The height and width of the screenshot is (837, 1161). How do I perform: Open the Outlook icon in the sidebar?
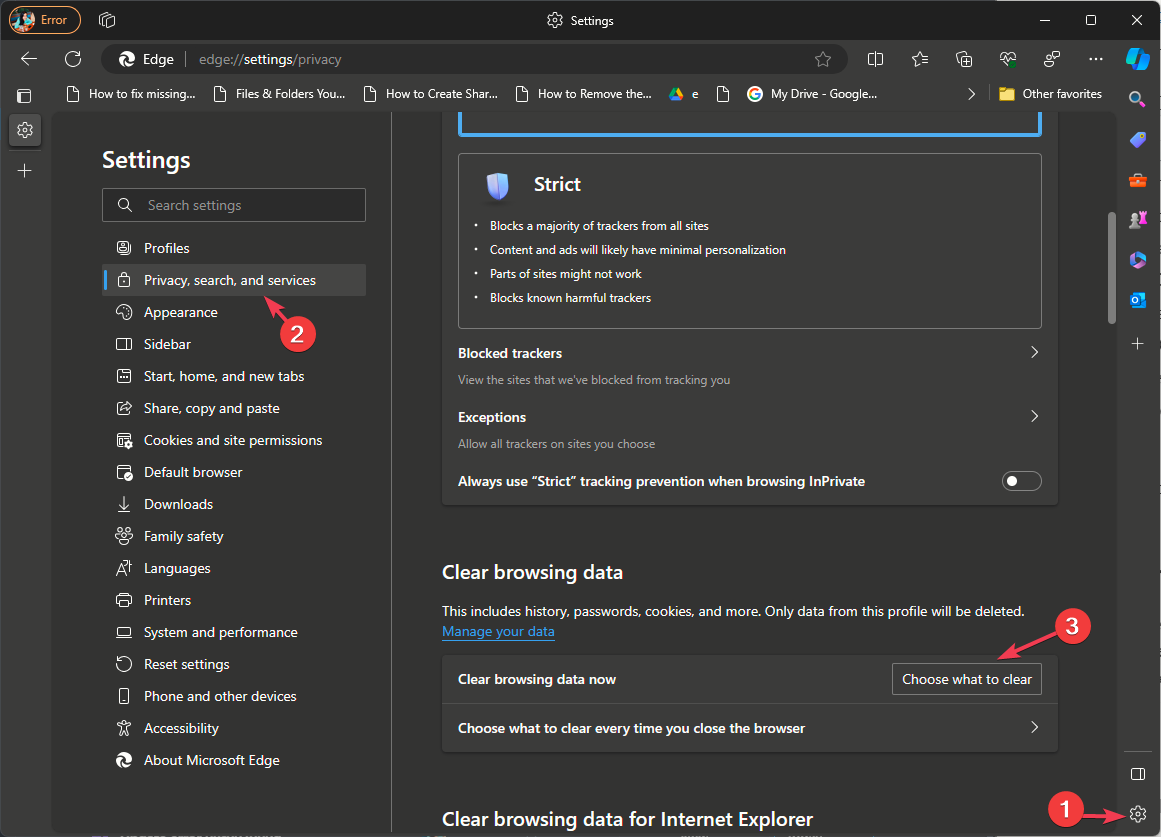pos(1137,299)
